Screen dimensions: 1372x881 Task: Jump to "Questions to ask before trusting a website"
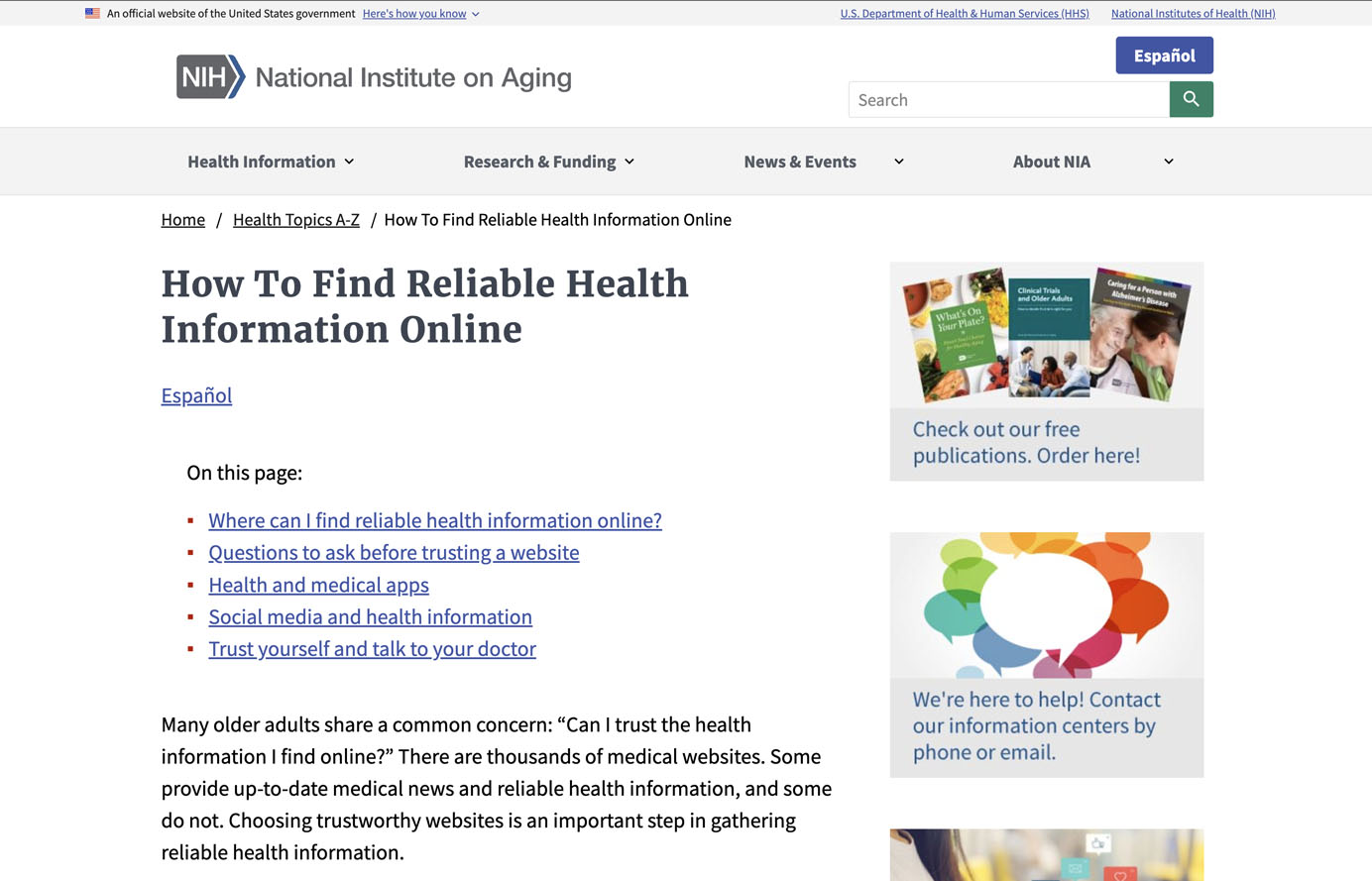[394, 553]
